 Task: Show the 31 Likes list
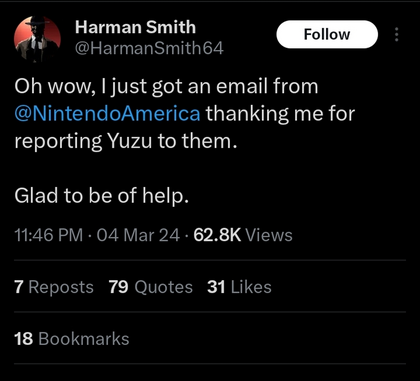pyautogui.click(x=239, y=287)
